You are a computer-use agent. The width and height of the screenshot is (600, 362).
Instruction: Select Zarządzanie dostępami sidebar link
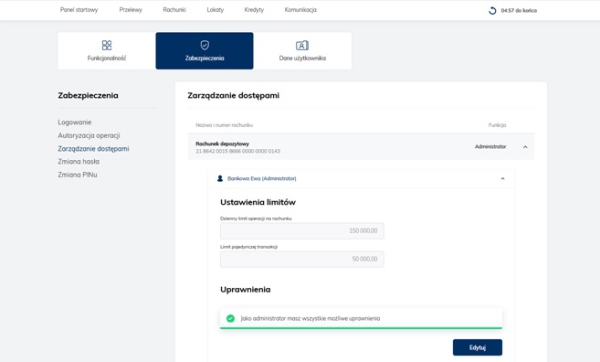pyautogui.click(x=93, y=148)
